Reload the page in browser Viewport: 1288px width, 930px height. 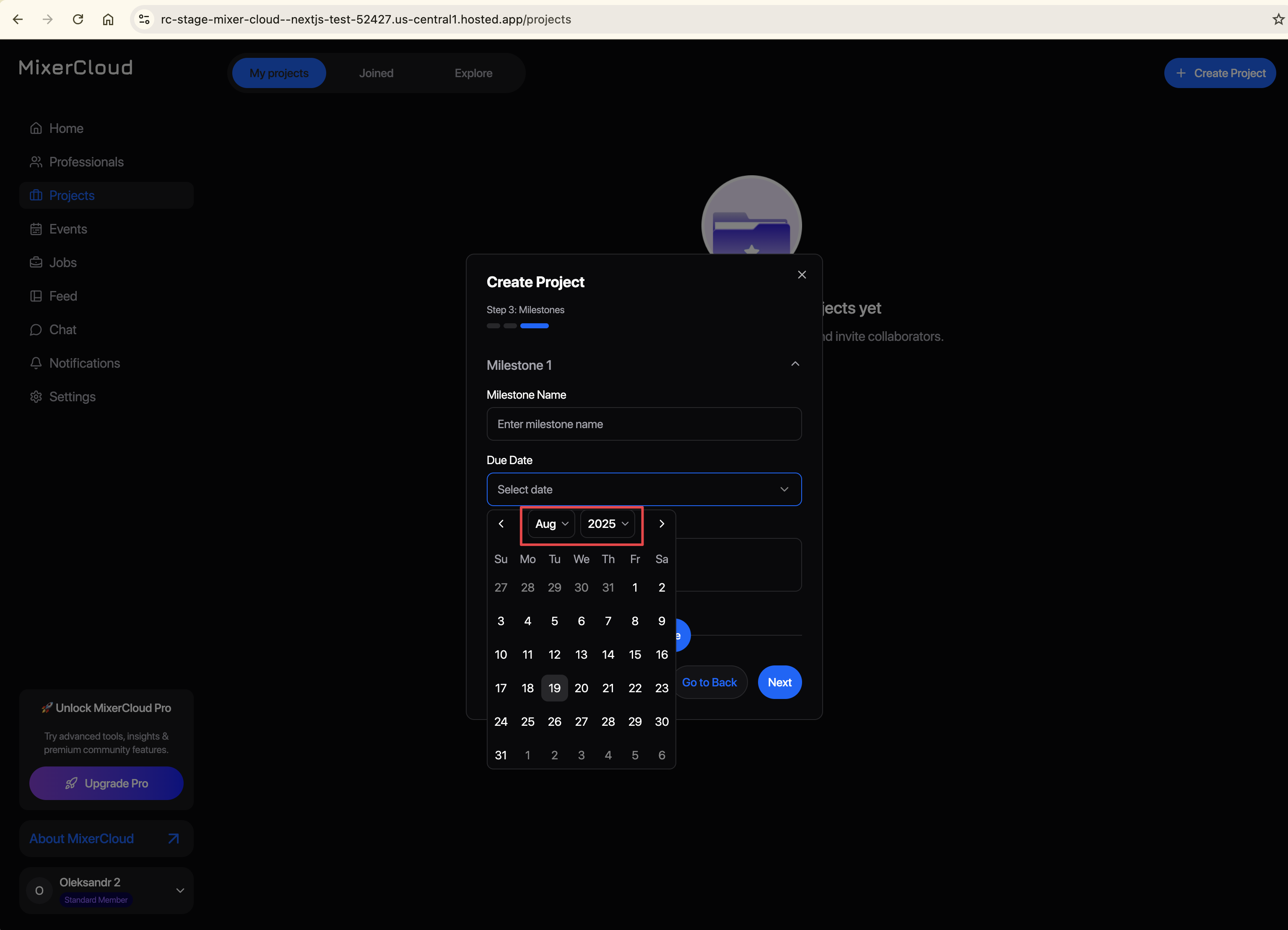78,19
